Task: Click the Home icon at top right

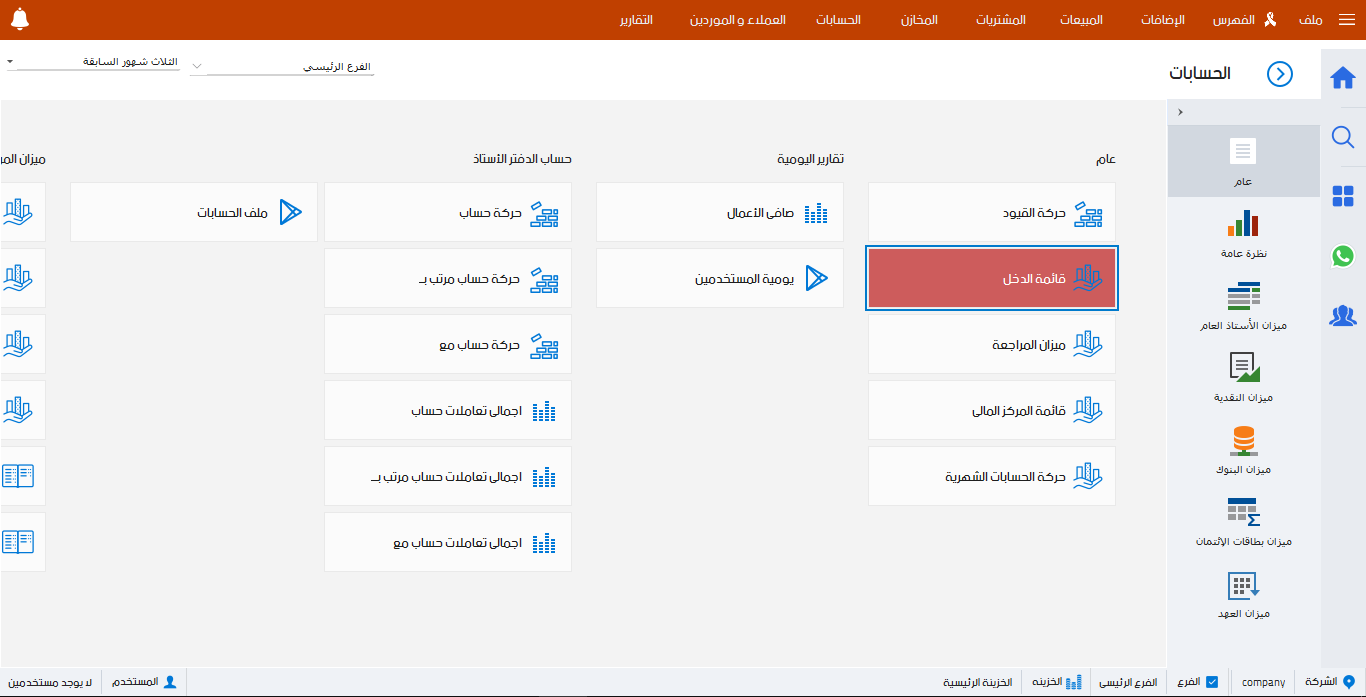Action: (x=1343, y=76)
